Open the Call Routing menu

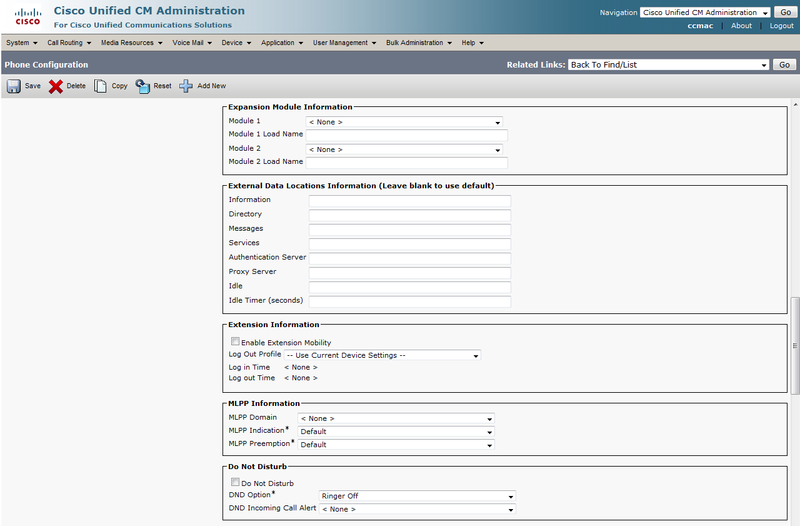[x=69, y=43]
